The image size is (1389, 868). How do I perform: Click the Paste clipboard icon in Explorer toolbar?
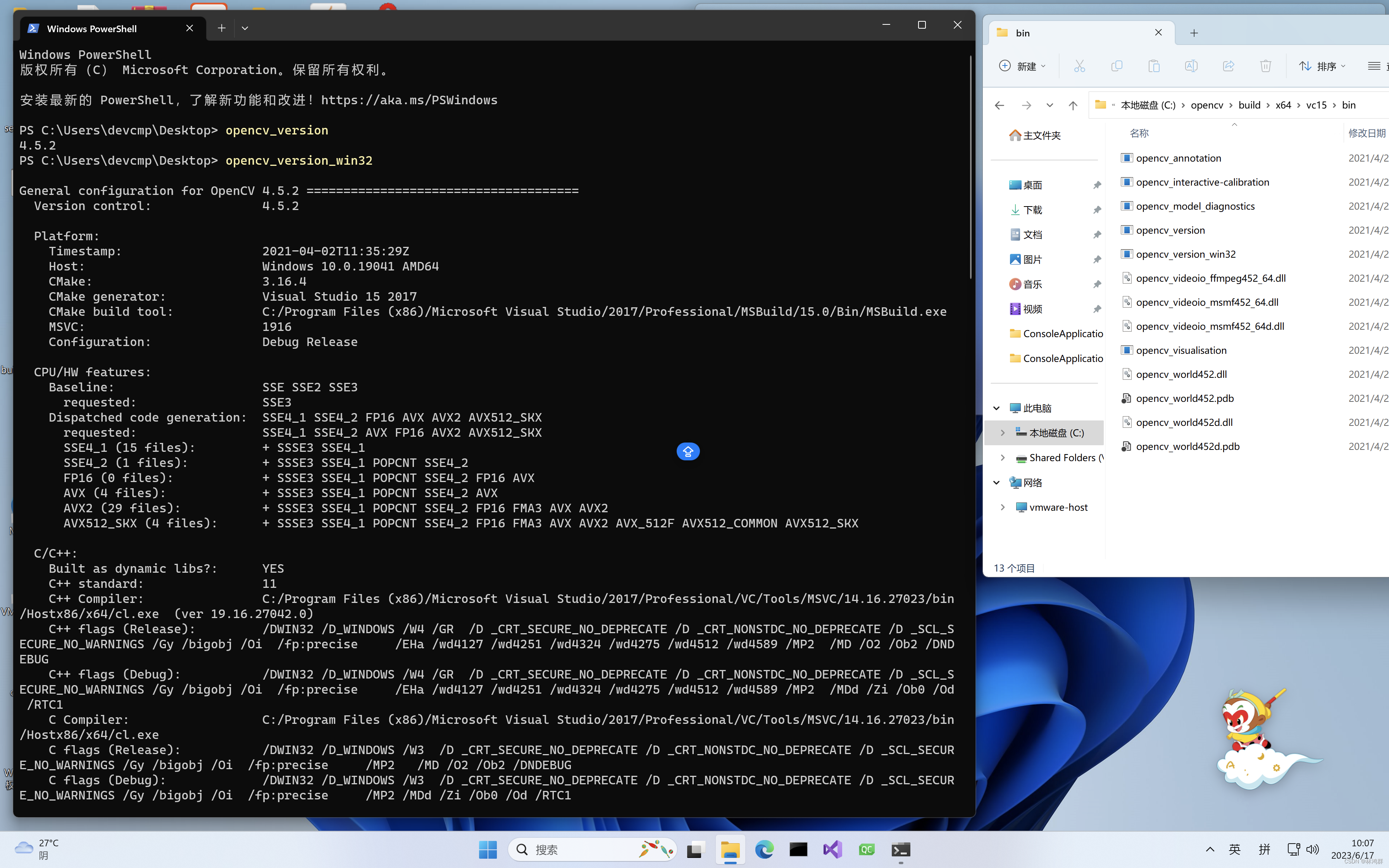point(1154,66)
